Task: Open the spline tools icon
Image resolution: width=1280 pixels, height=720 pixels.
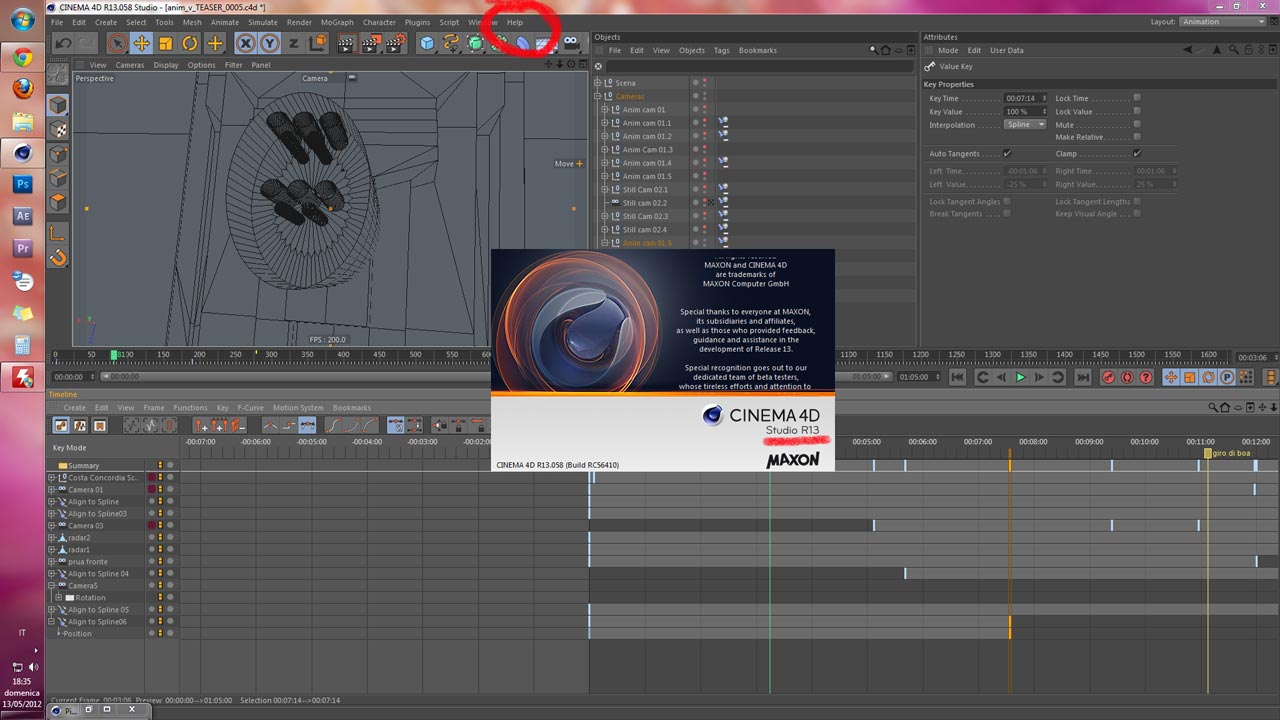Action: tap(451, 43)
